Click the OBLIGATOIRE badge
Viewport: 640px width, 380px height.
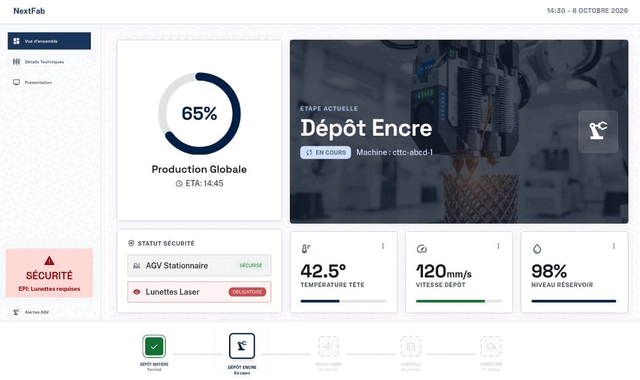click(247, 292)
